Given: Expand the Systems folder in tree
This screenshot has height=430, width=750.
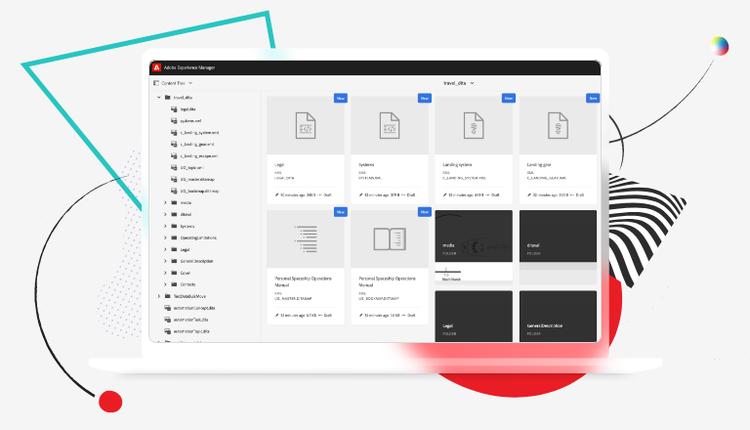Looking at the screenshot, I should [166, 226].
